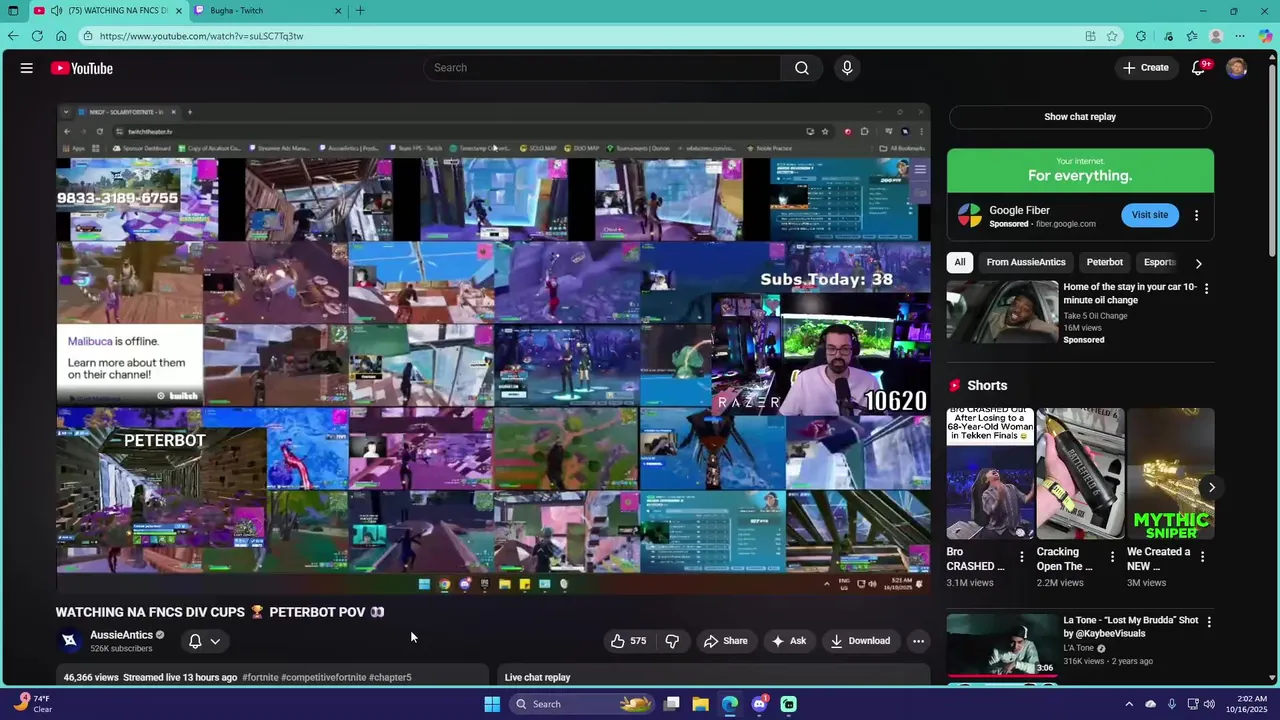Open the AussieAntics channel name link

tap(121, 635)
